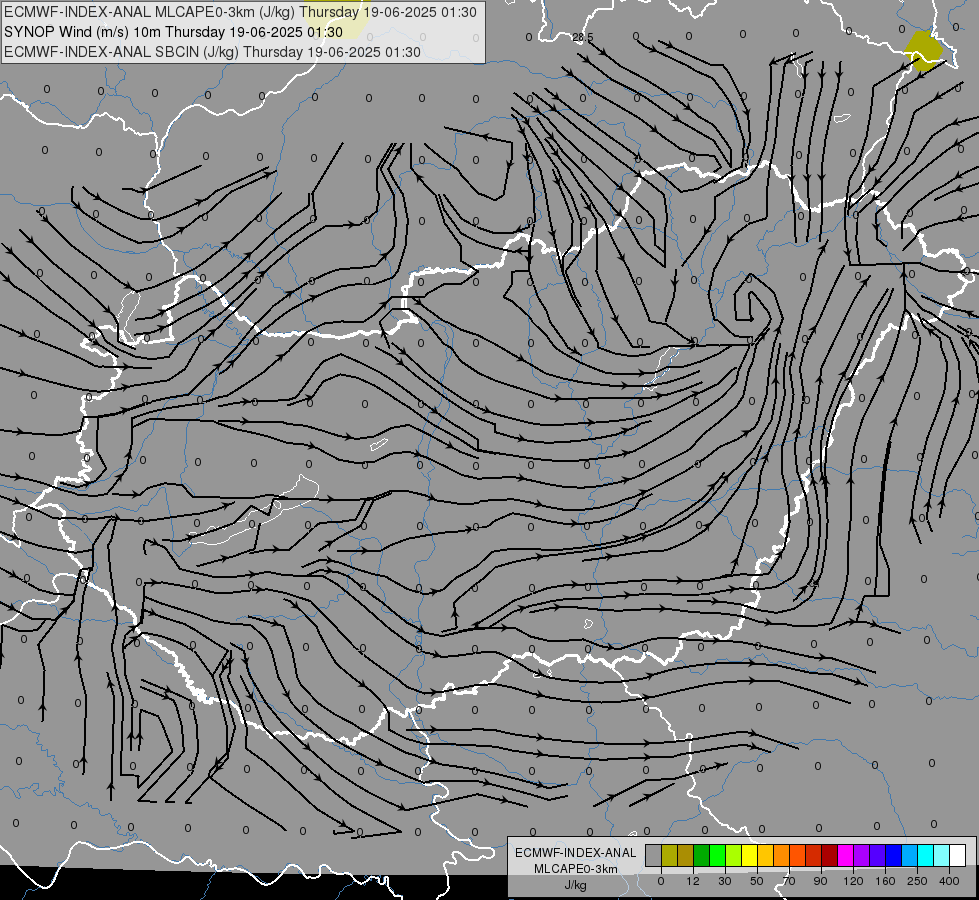The height and width of the screenshot is (900, 979).
Task: Click the J/kg unit label in the legend
Action: pyautogui.click(x=575, y=885)
